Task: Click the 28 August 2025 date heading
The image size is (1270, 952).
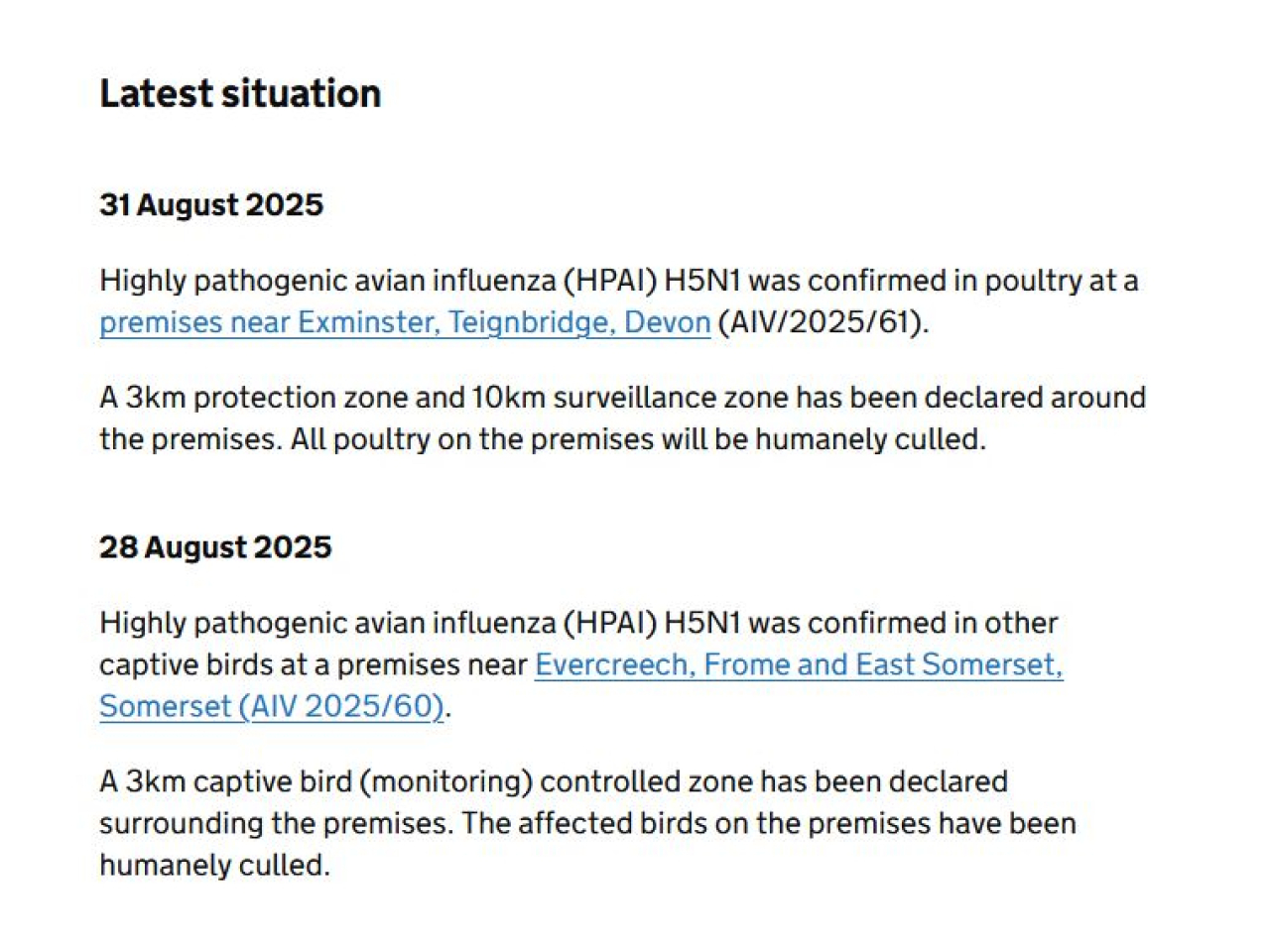Action: (x=215, y=546)
